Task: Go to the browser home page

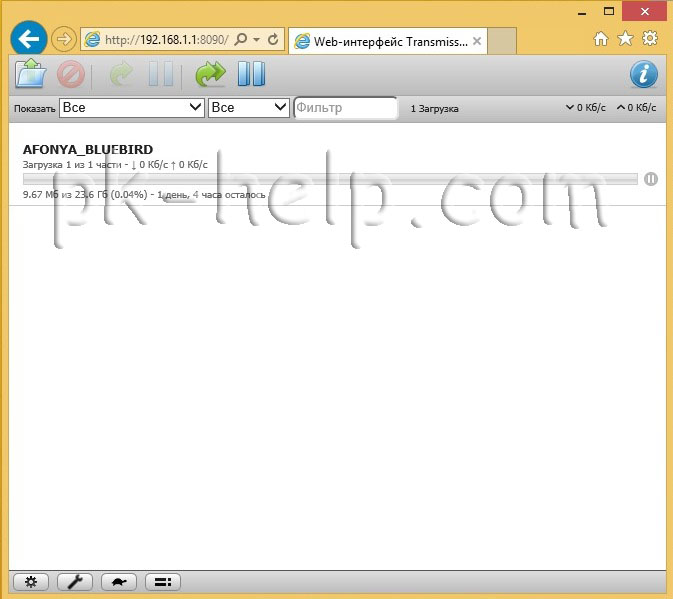Action: pos(601,39)
